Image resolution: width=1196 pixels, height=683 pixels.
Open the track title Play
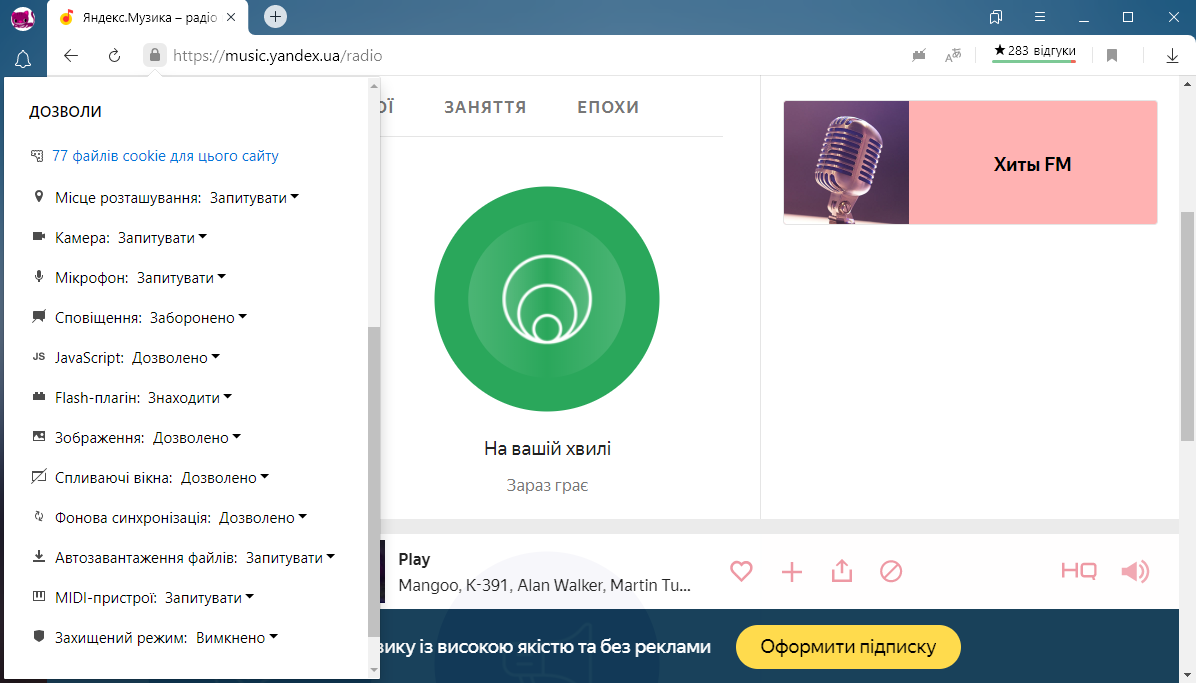click(414, 559)
